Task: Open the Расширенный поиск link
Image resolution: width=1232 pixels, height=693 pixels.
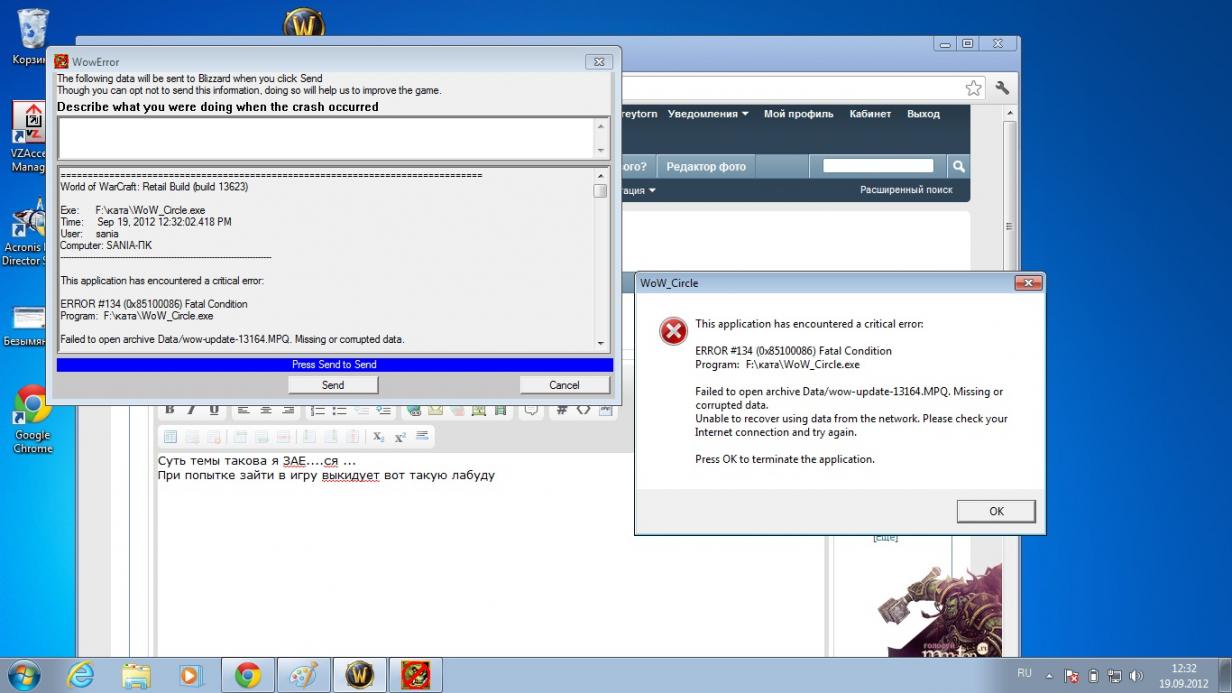Action: [x=906, y=190]
